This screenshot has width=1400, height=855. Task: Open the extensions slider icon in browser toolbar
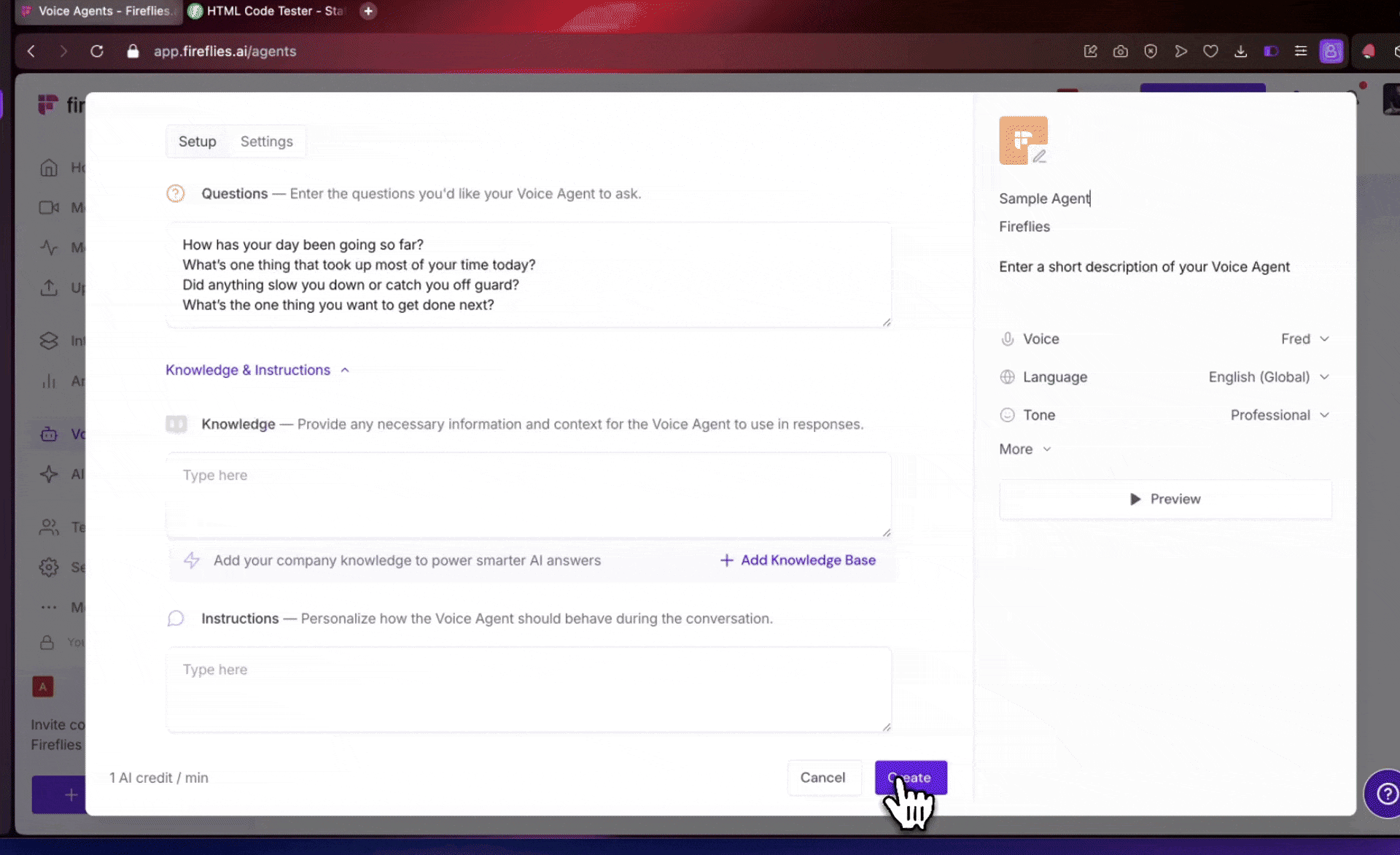click(1301, 51)
